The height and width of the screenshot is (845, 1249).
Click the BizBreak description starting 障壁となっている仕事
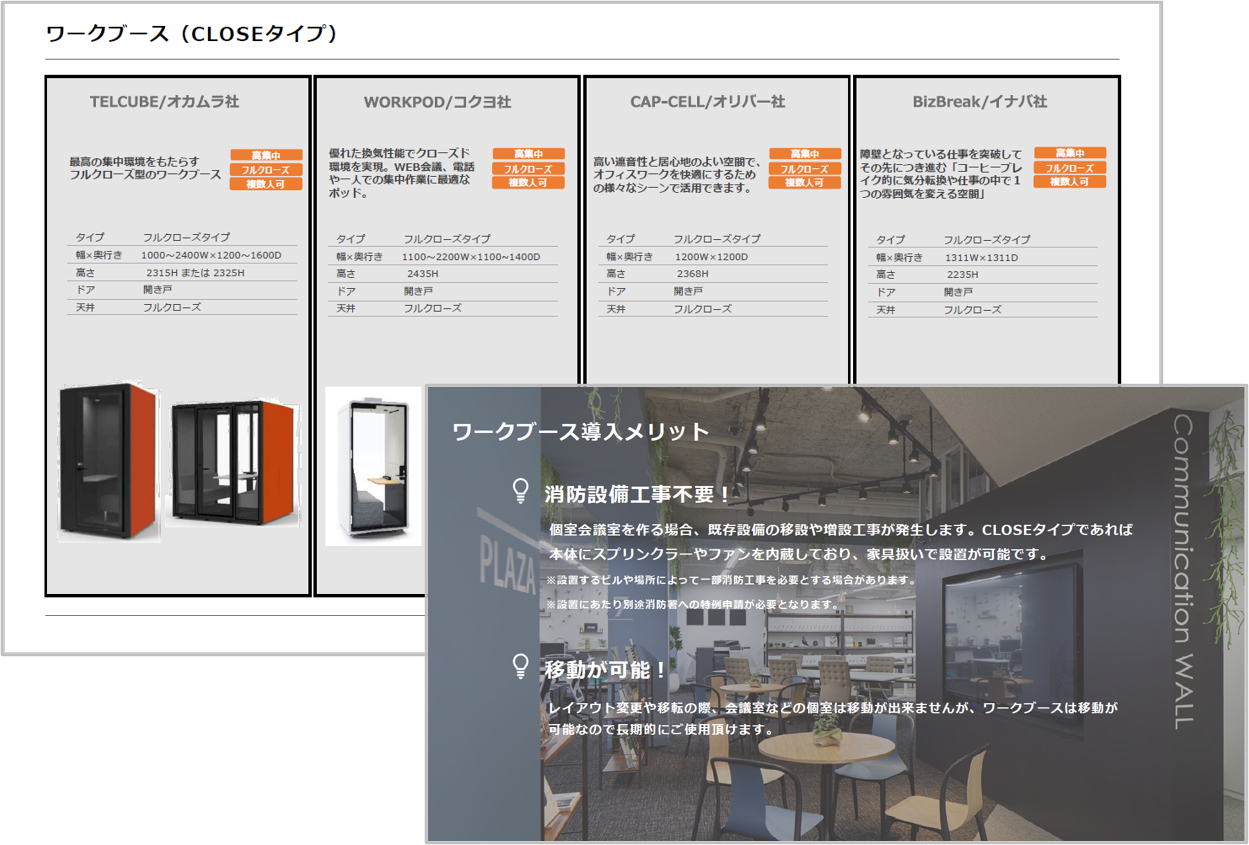point(941,175)
